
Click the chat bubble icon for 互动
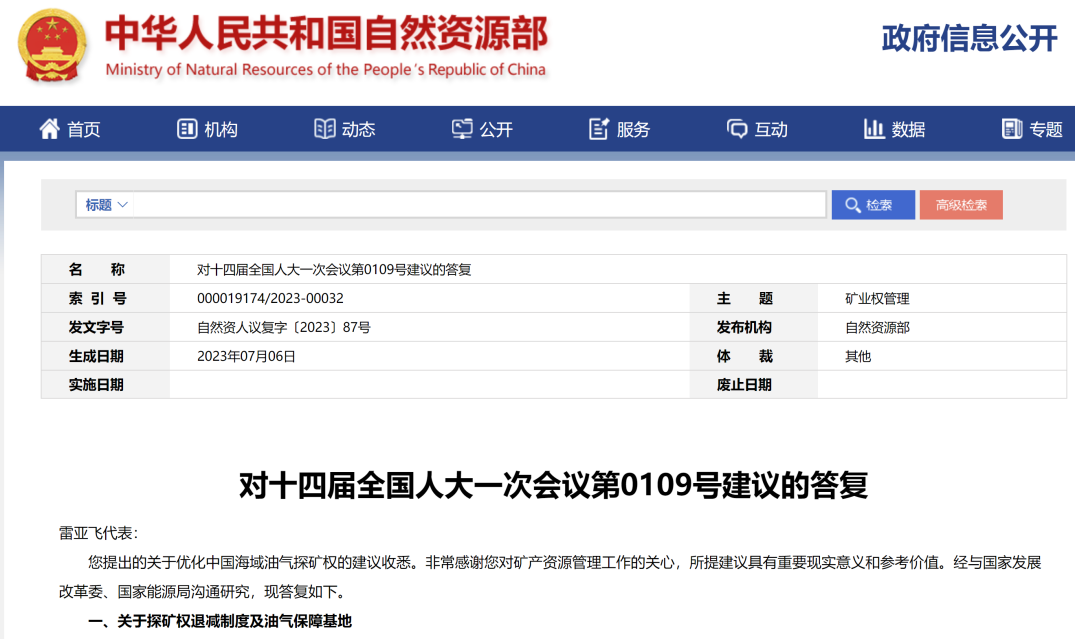(737, 129)
